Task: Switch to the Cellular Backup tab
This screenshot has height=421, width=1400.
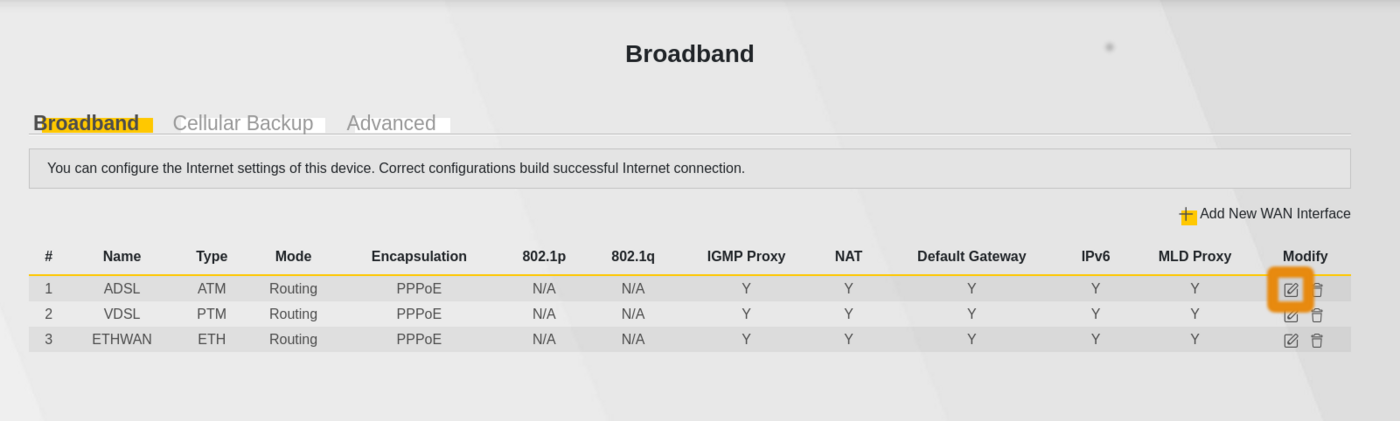Action: 243,123
